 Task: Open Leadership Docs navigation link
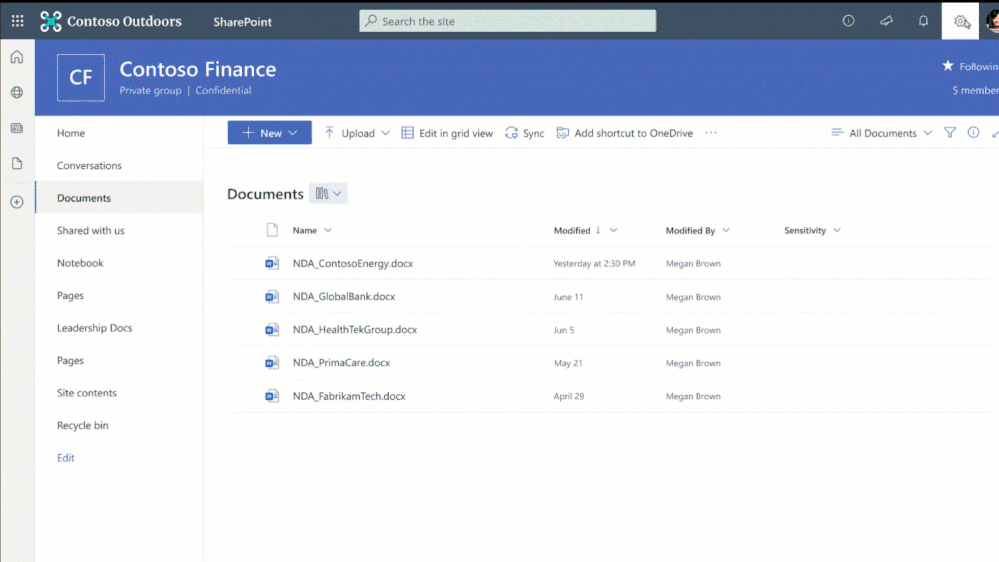94,328
